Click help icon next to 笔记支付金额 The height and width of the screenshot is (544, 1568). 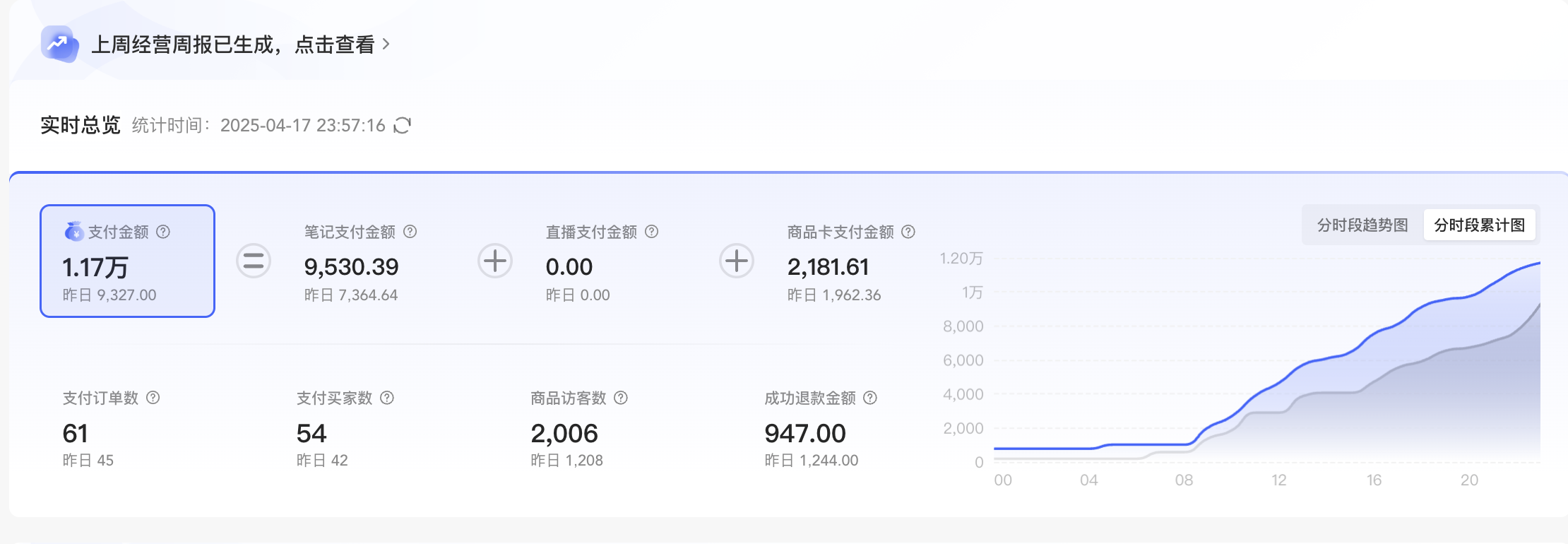coord(410,232)
